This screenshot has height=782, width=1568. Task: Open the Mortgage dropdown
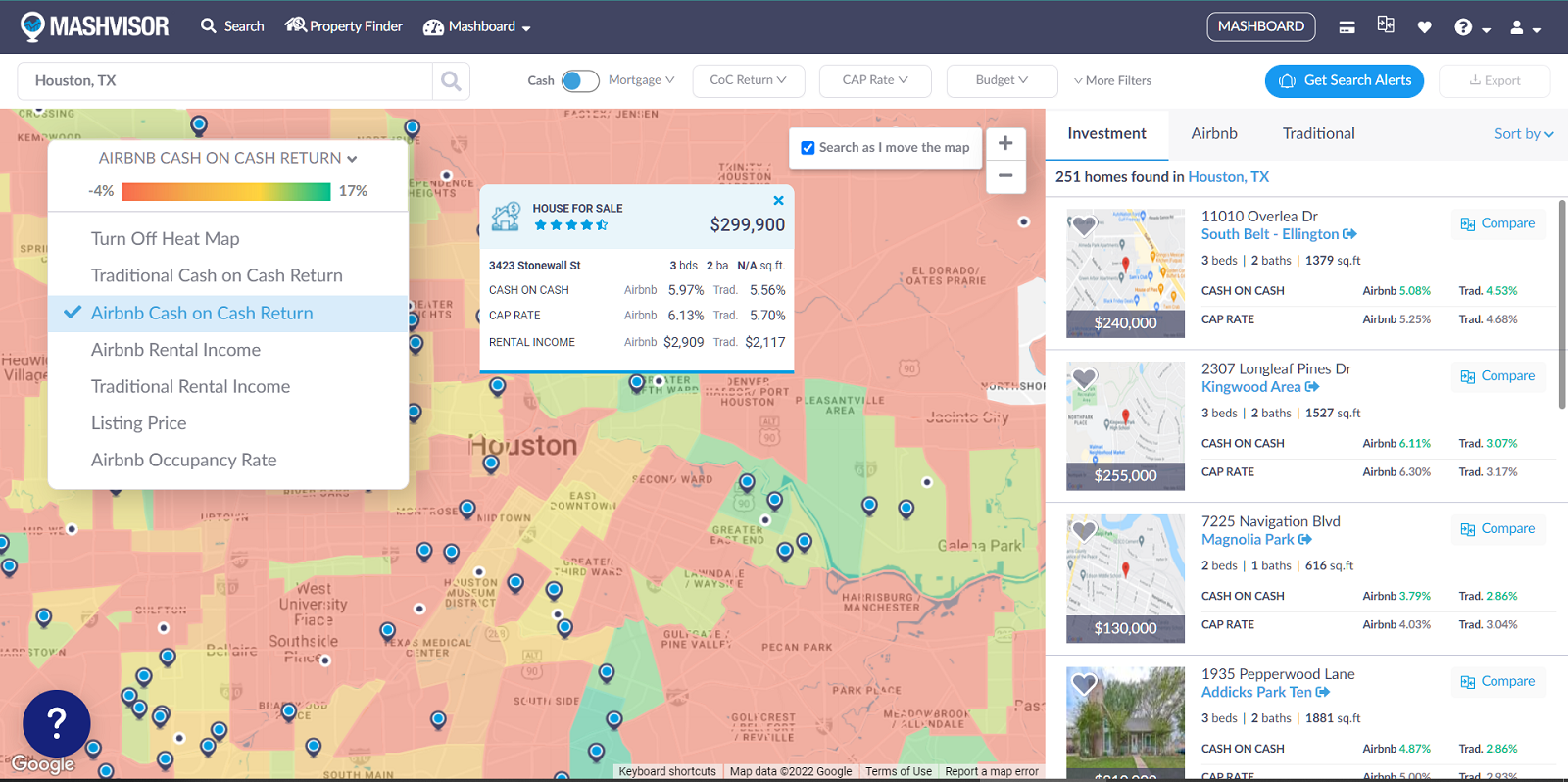pos(641,80)
